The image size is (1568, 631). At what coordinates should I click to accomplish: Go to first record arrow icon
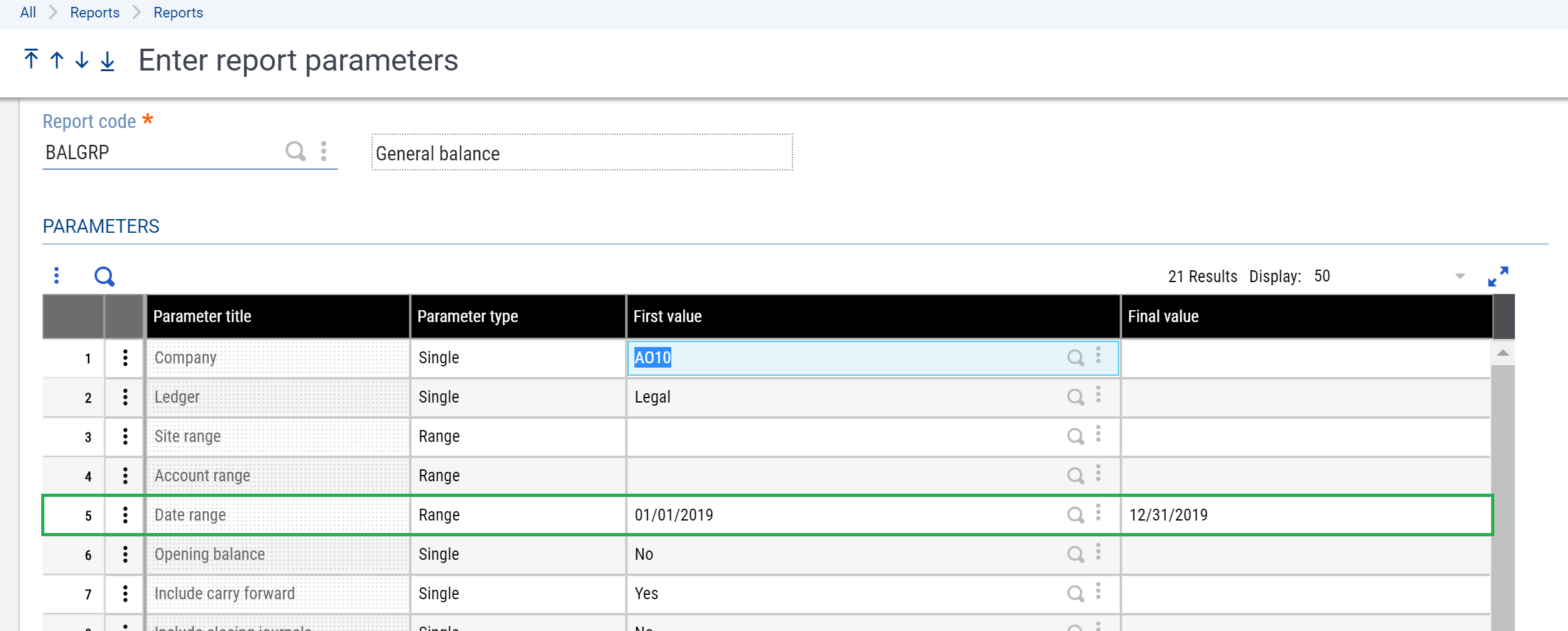[x=31, y=60]
